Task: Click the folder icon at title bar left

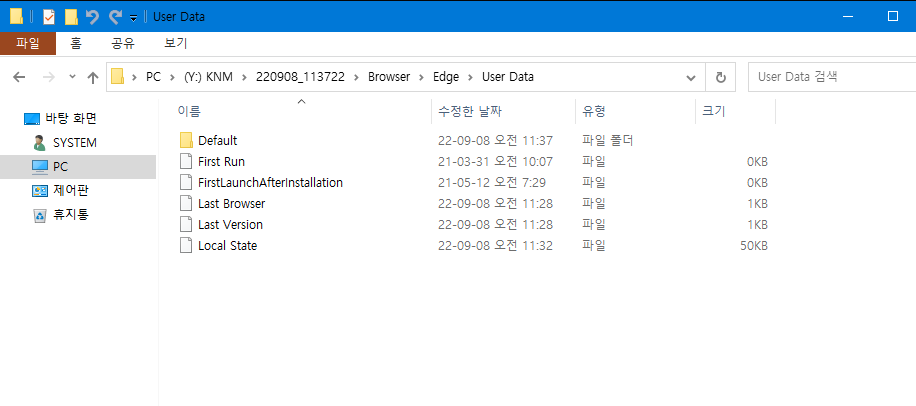Action: pyautogui.click(x=16, y=17)
